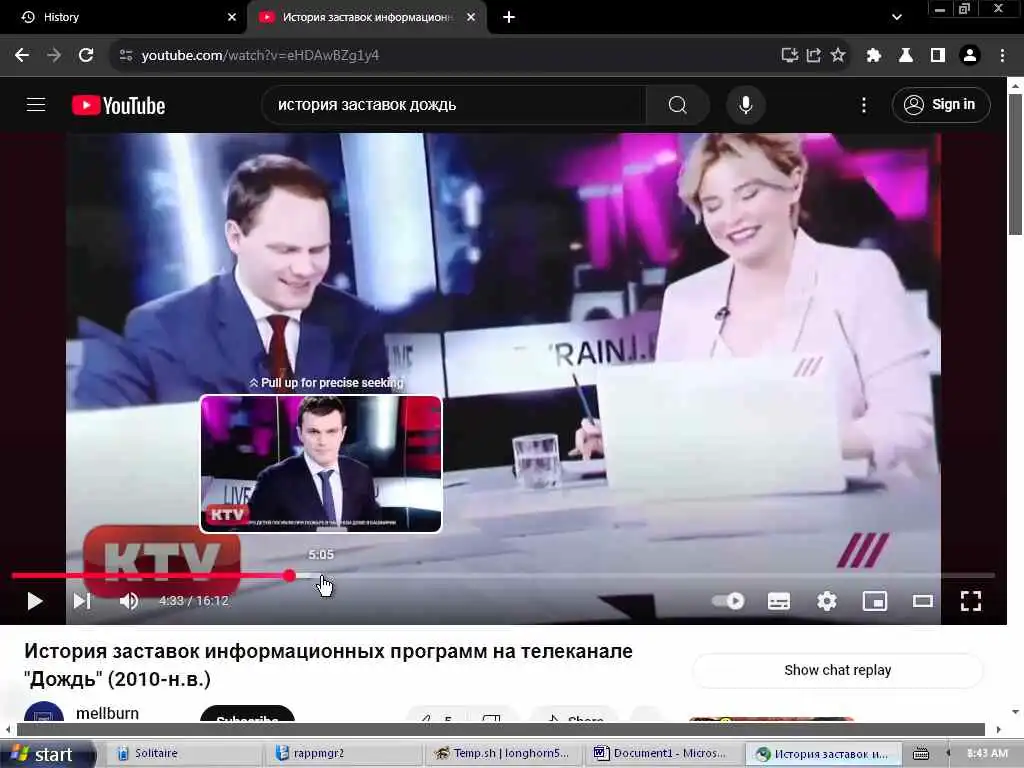Click the browser forward arrow
1024x768 pixels.
pos(54,56)
